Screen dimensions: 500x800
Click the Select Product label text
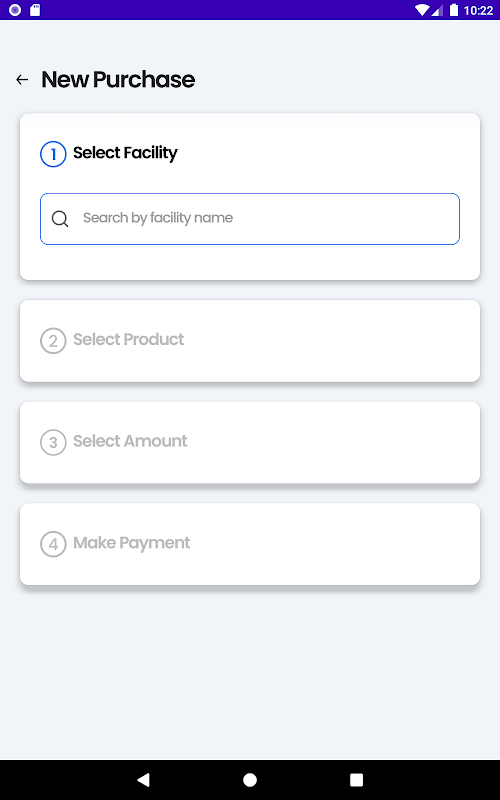129,339
